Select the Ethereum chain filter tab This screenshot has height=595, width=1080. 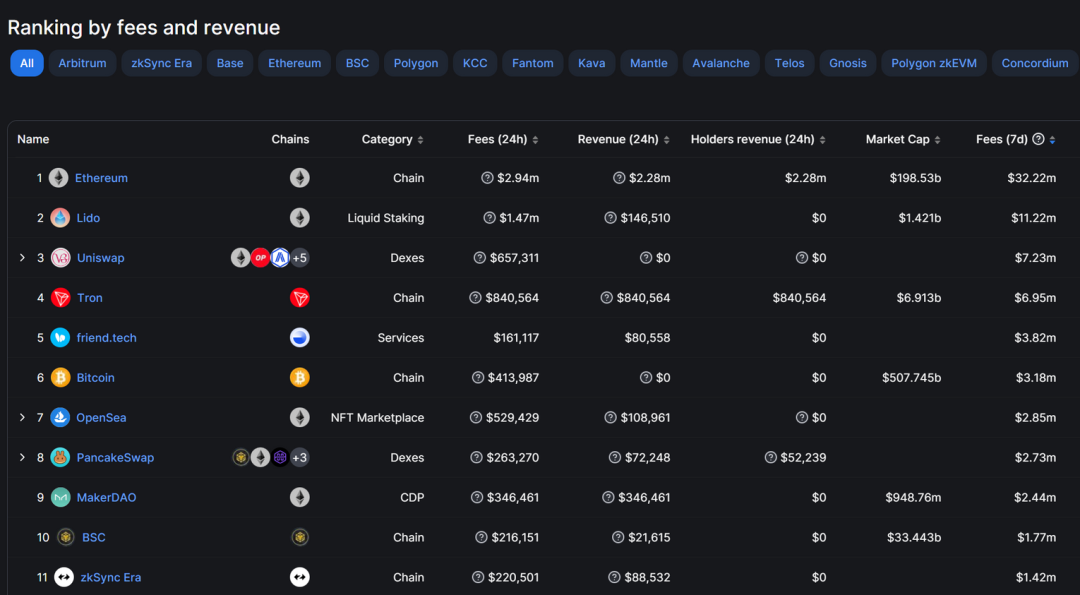point(295,63)
